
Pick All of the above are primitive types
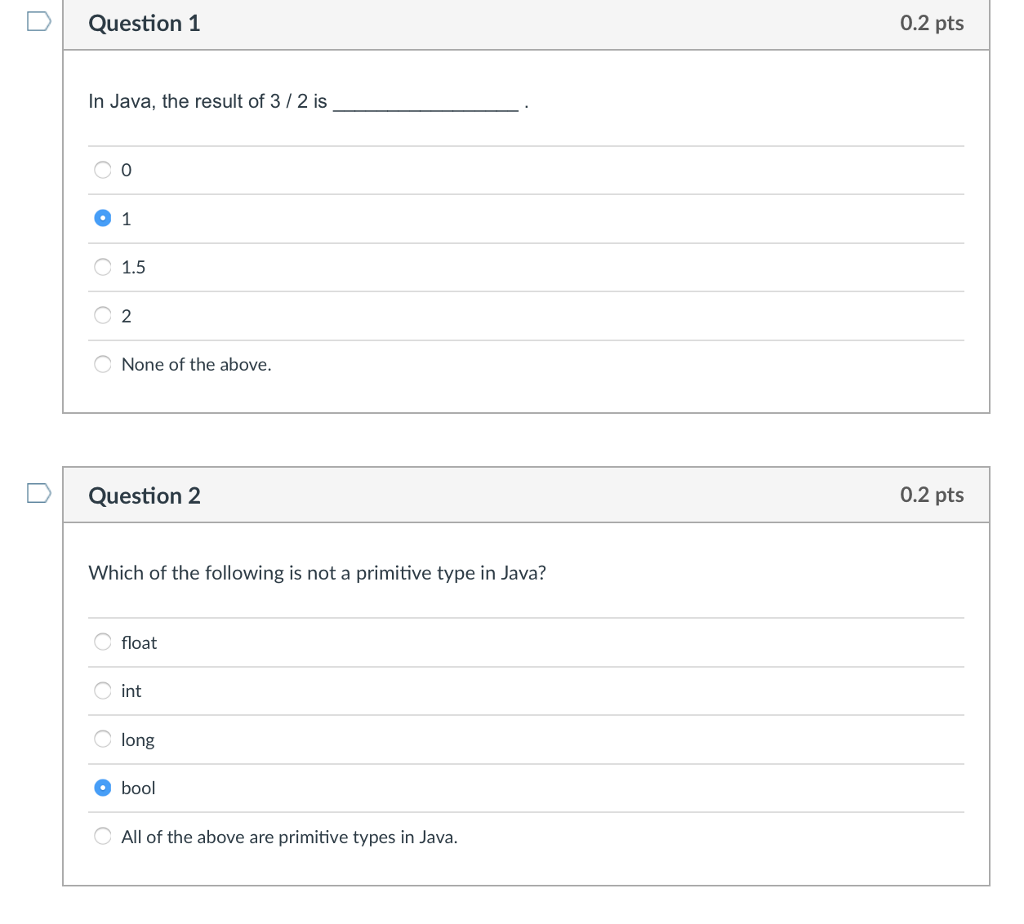[102, 835]
